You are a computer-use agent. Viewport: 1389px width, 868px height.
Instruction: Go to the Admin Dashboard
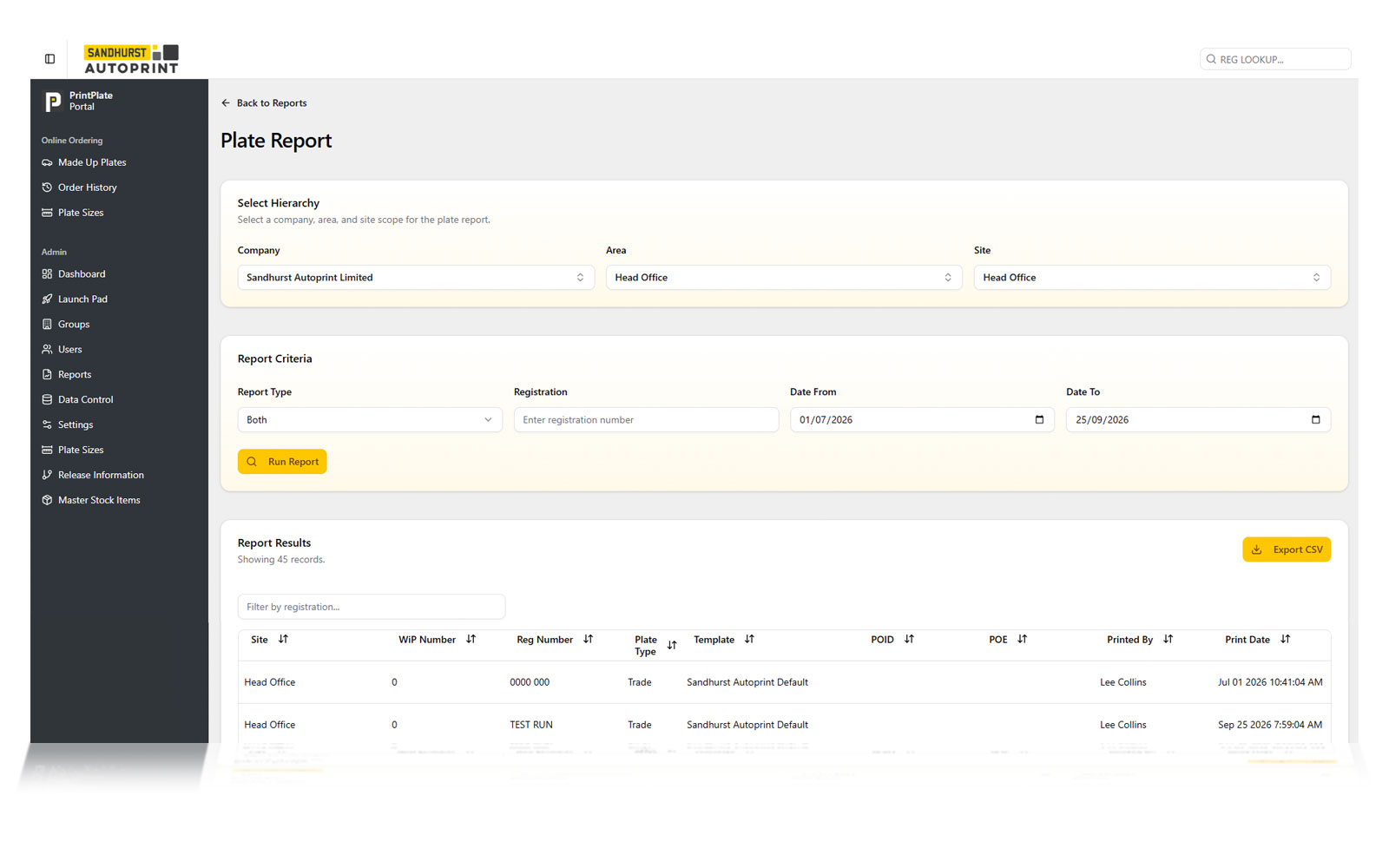pos(82,274)
